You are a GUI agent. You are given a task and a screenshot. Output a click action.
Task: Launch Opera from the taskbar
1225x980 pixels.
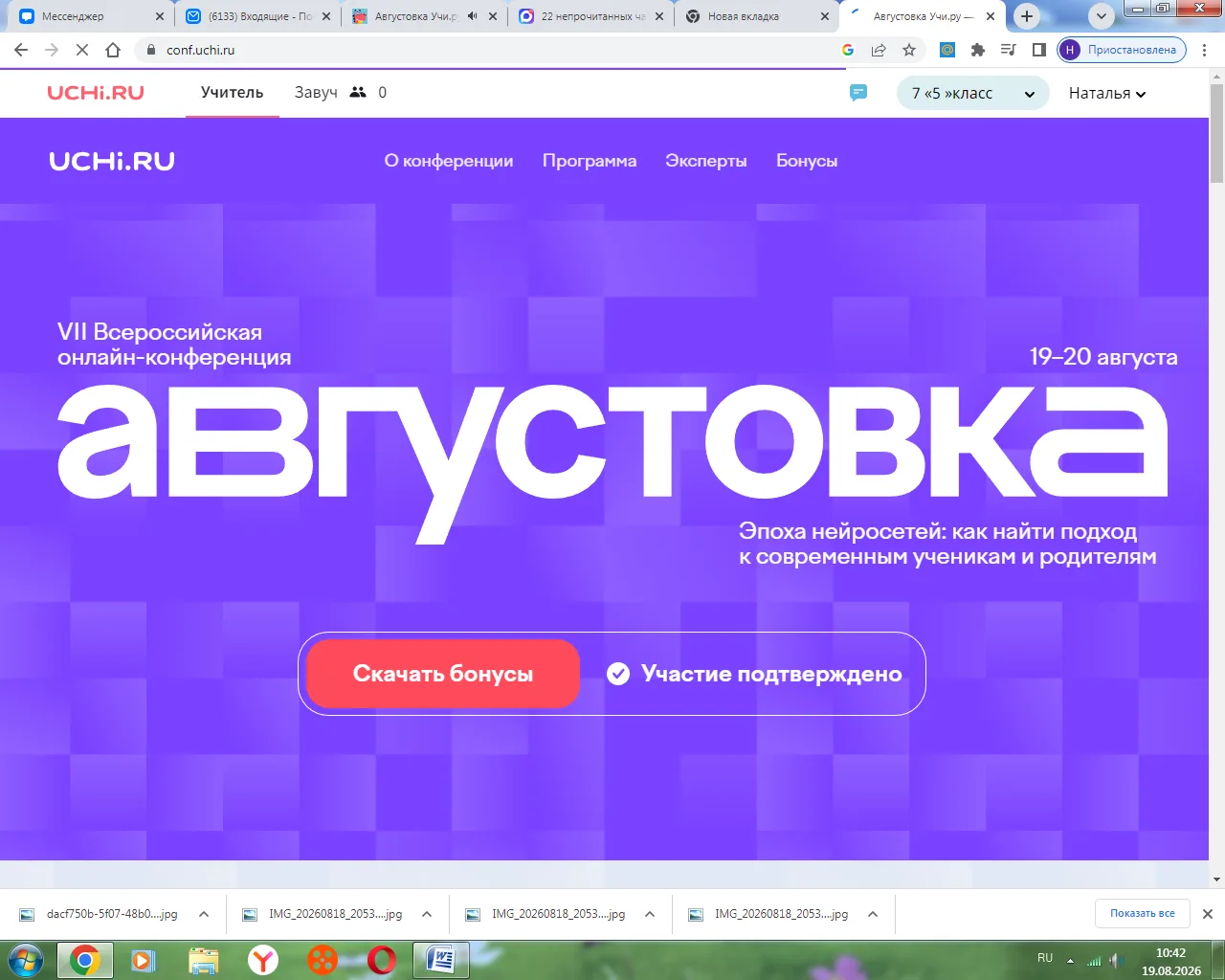click(x=382, y=960)
